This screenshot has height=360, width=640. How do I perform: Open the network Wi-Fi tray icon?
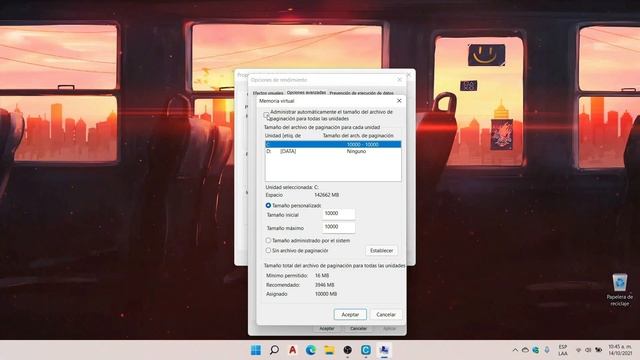pyautogui.click(x=578, y=350)
